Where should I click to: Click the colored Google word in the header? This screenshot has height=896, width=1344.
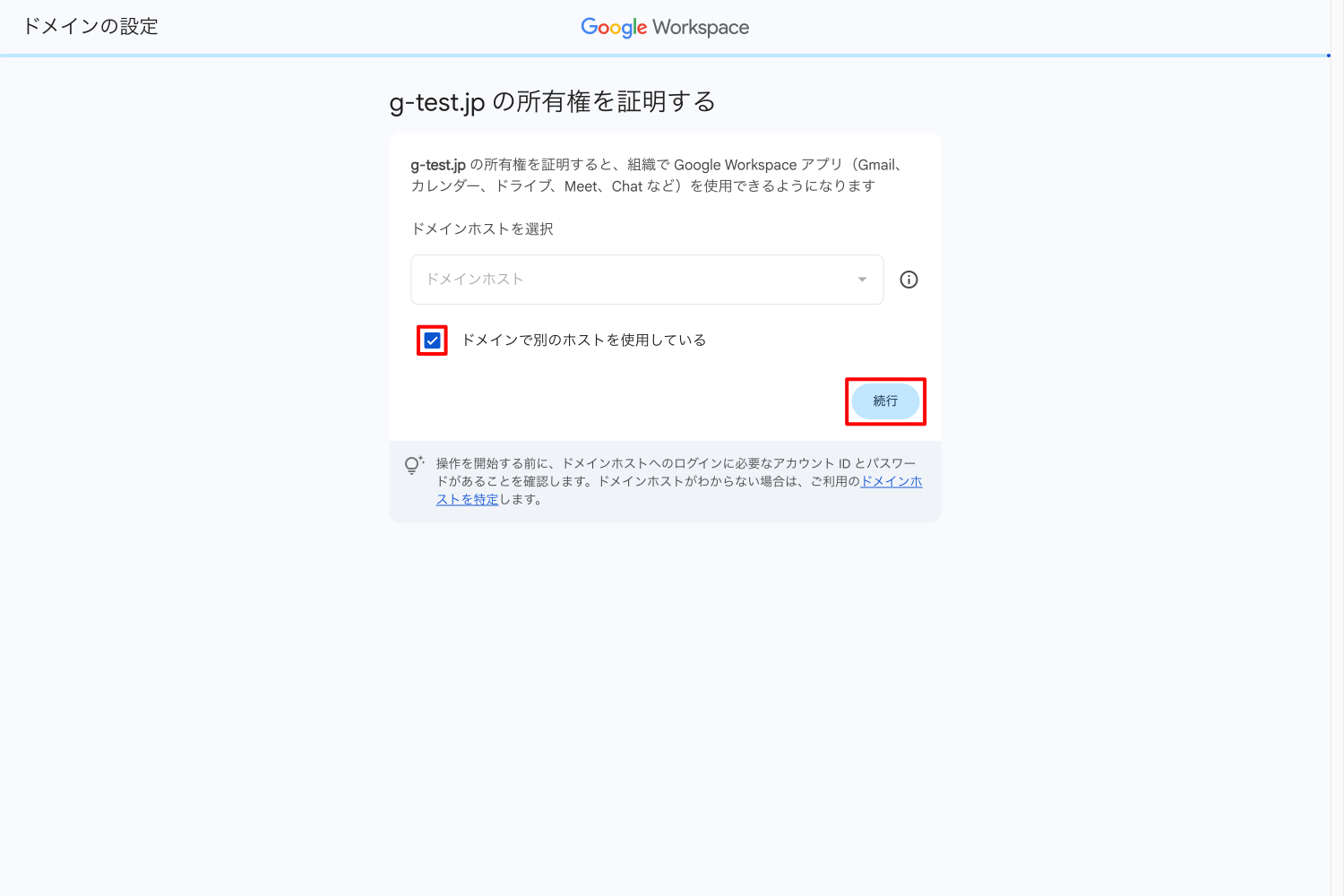coord(614,28)
